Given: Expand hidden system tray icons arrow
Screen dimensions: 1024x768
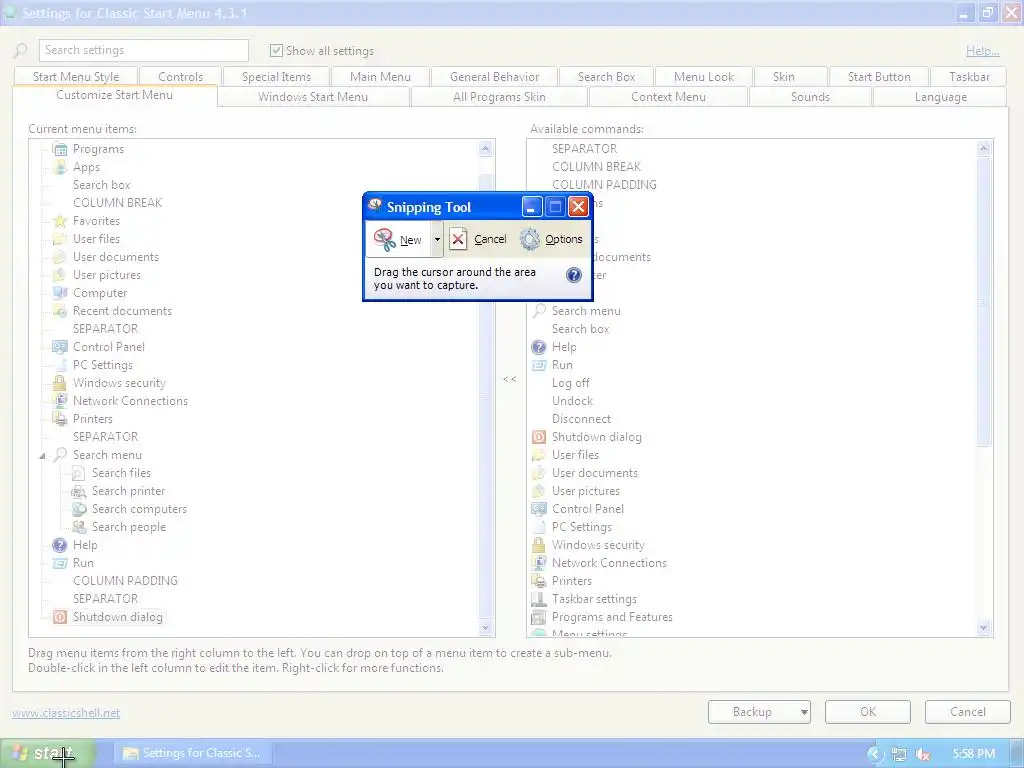Looking at the screenshot, I should 875,754.
